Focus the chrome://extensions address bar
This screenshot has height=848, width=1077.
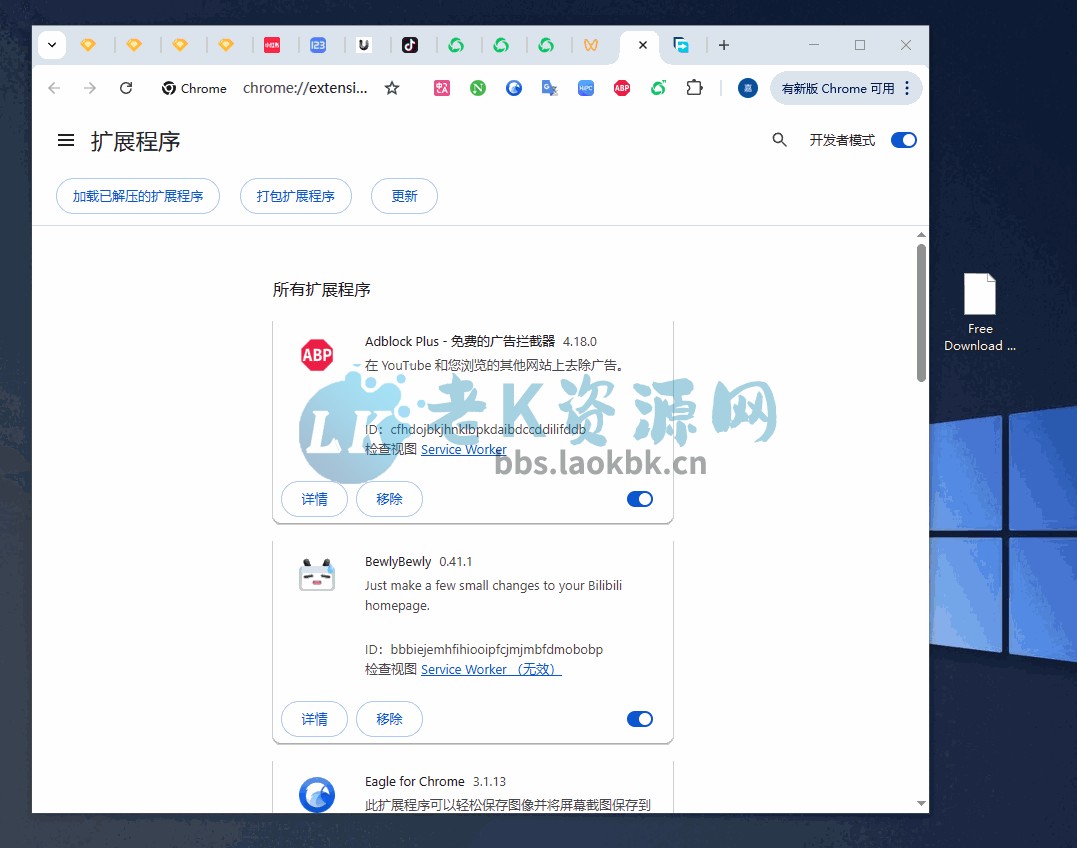point(305,88)
